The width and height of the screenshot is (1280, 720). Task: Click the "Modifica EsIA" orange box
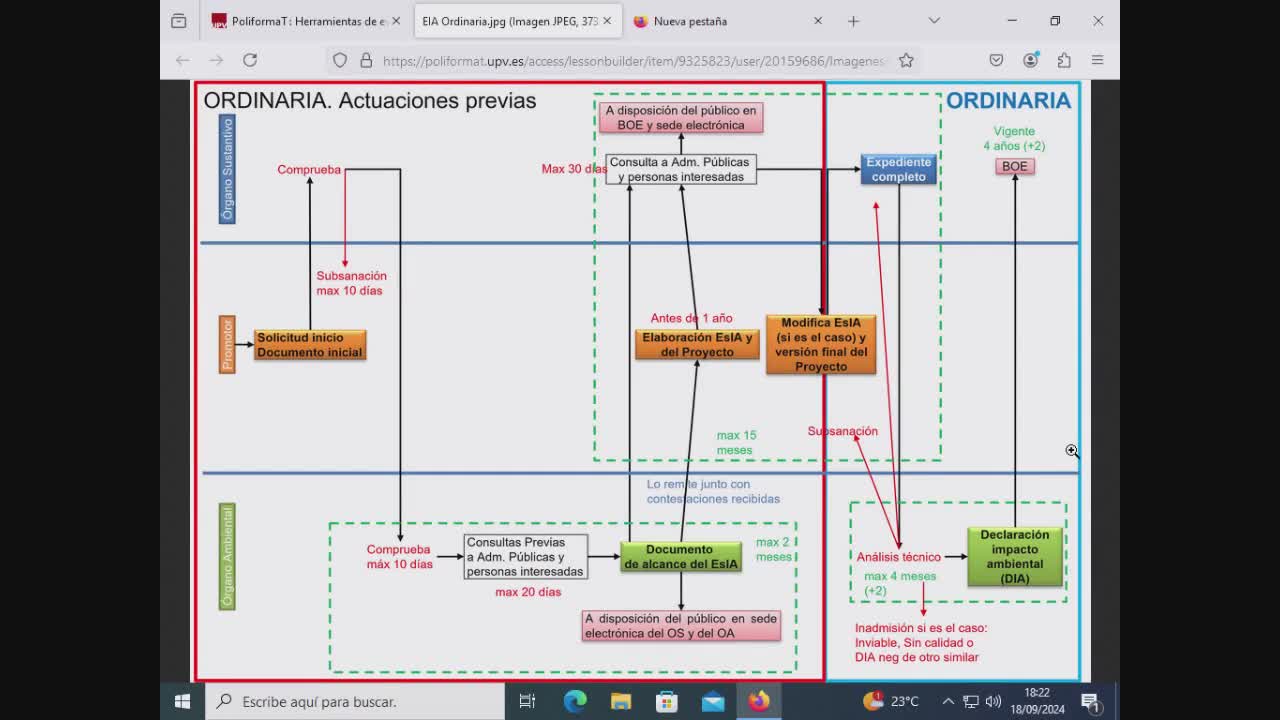click(821, 345)
